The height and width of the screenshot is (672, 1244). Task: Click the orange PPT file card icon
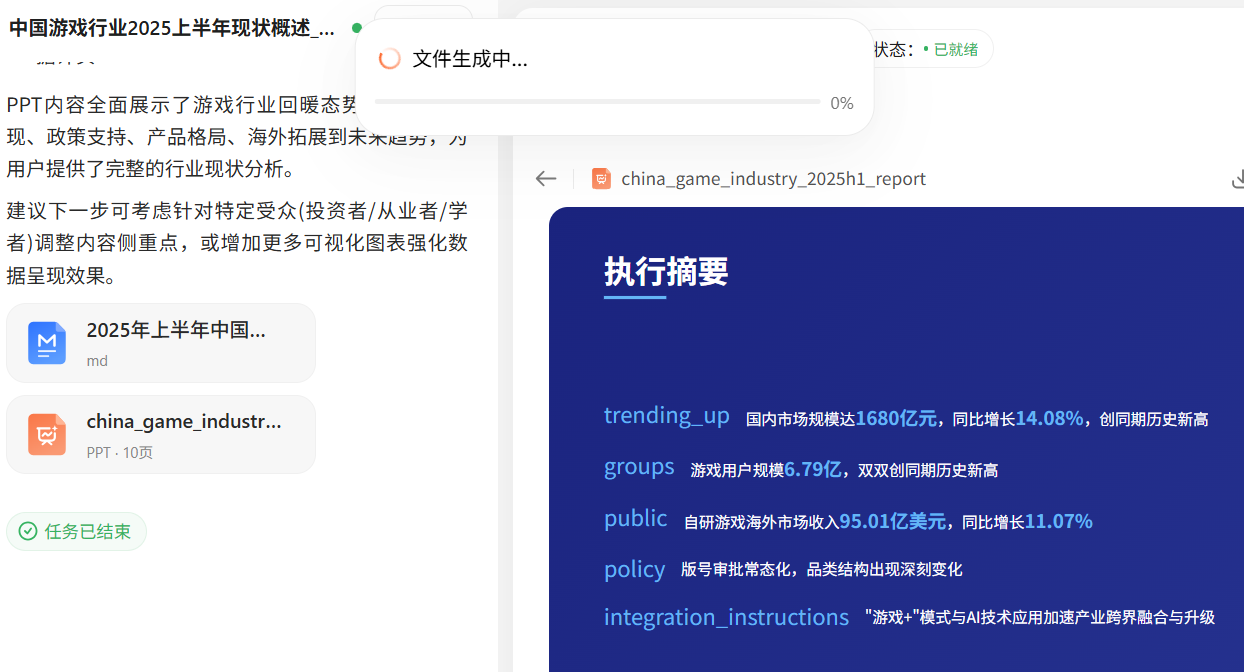coord(47,435)
